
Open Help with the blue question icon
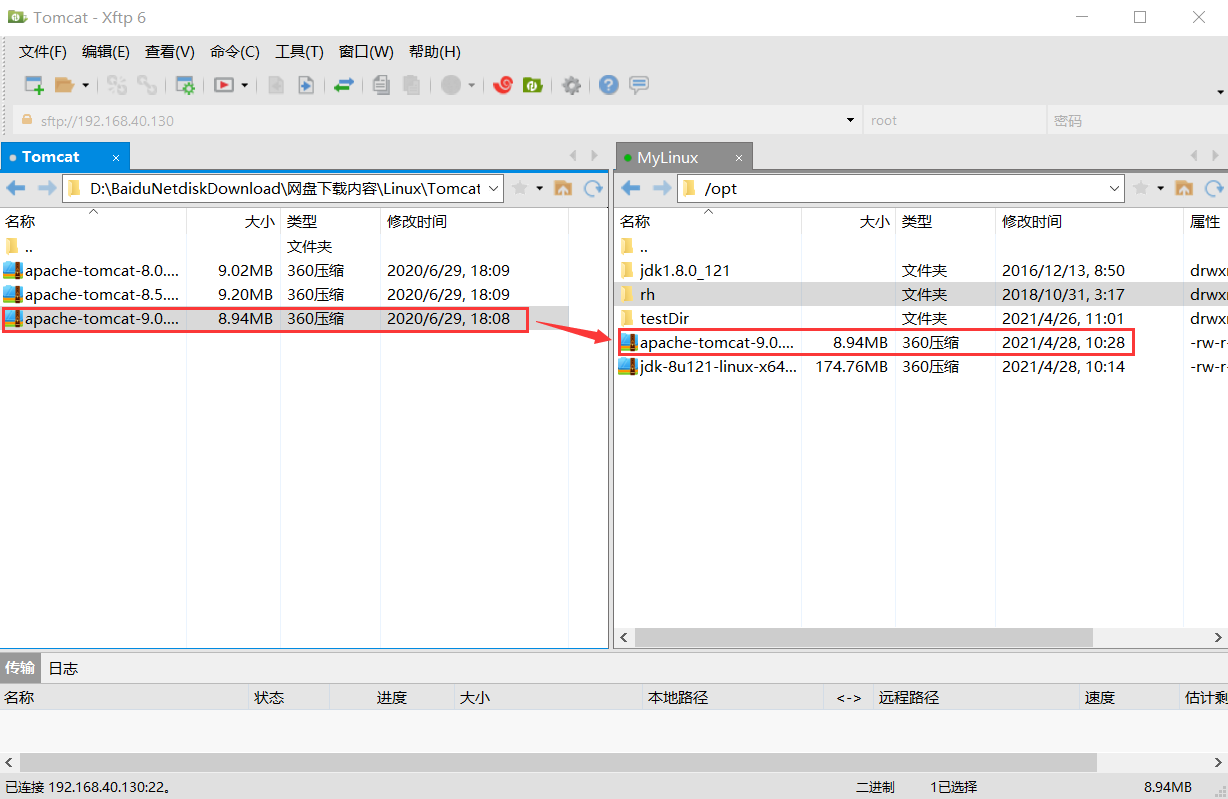click(x=609, y=85)
